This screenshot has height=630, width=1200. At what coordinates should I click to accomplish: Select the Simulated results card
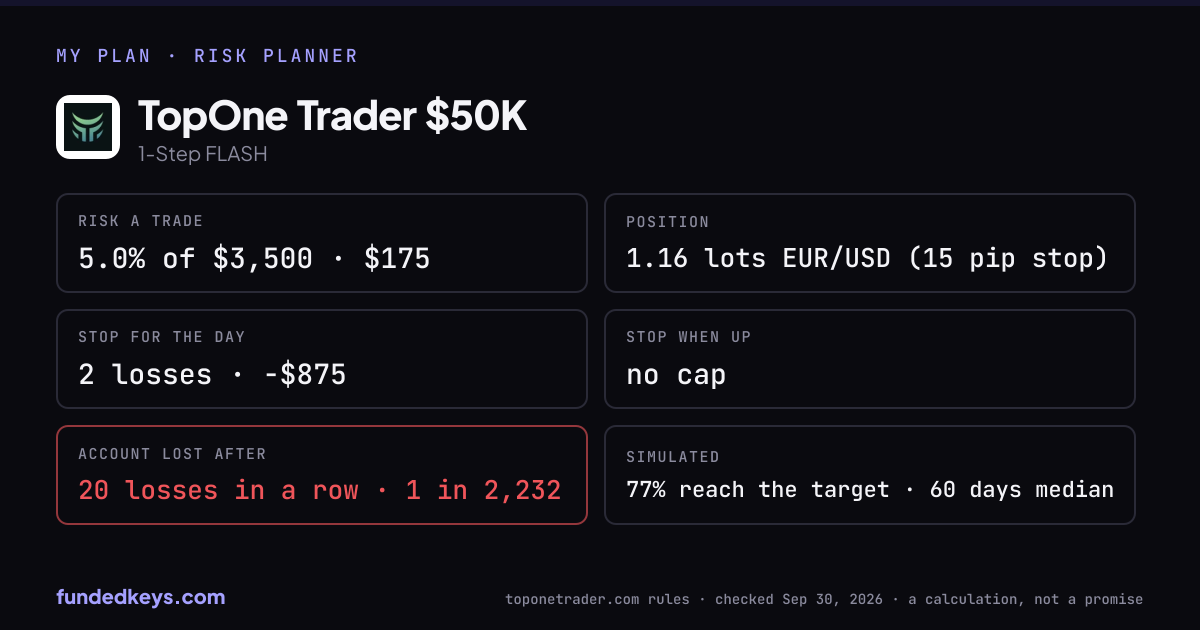pyautogui.click(x=870, y=475)
